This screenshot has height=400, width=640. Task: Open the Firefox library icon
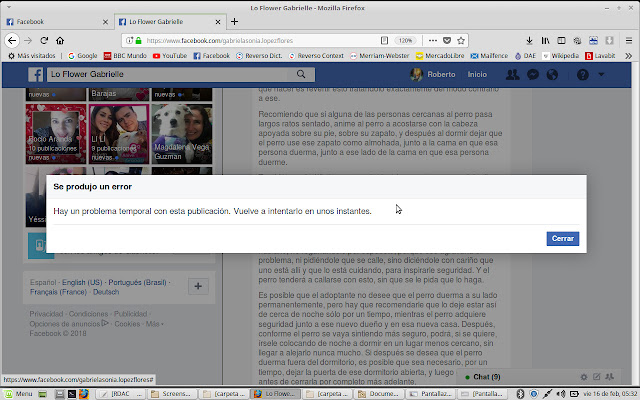pos(545,40)
